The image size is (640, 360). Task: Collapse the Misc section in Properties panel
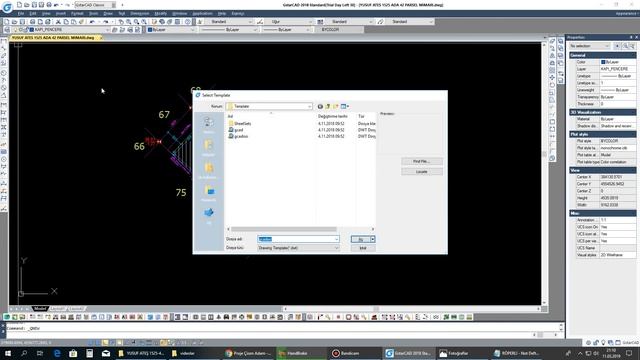point(602,213)
